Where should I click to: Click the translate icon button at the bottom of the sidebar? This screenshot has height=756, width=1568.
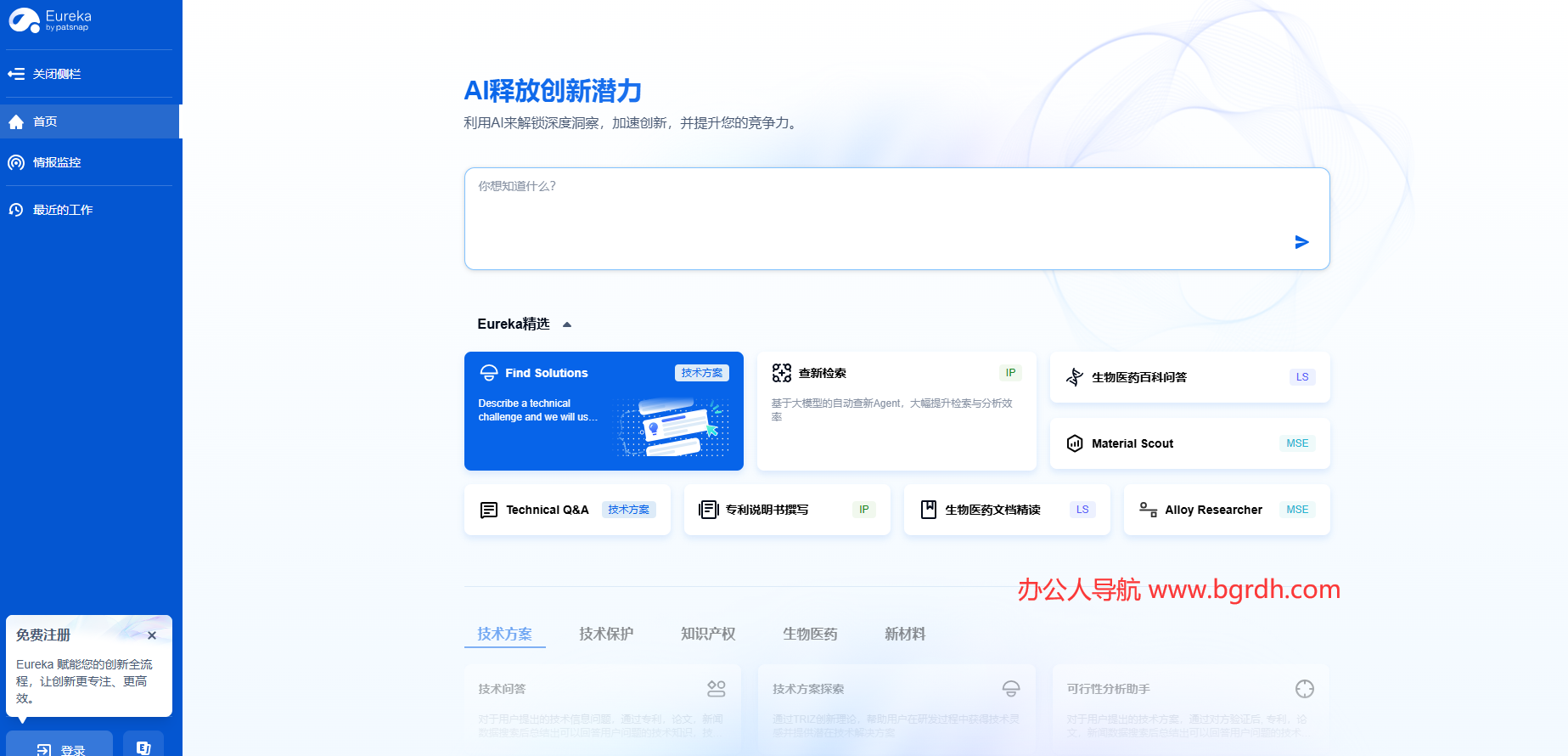143,747
